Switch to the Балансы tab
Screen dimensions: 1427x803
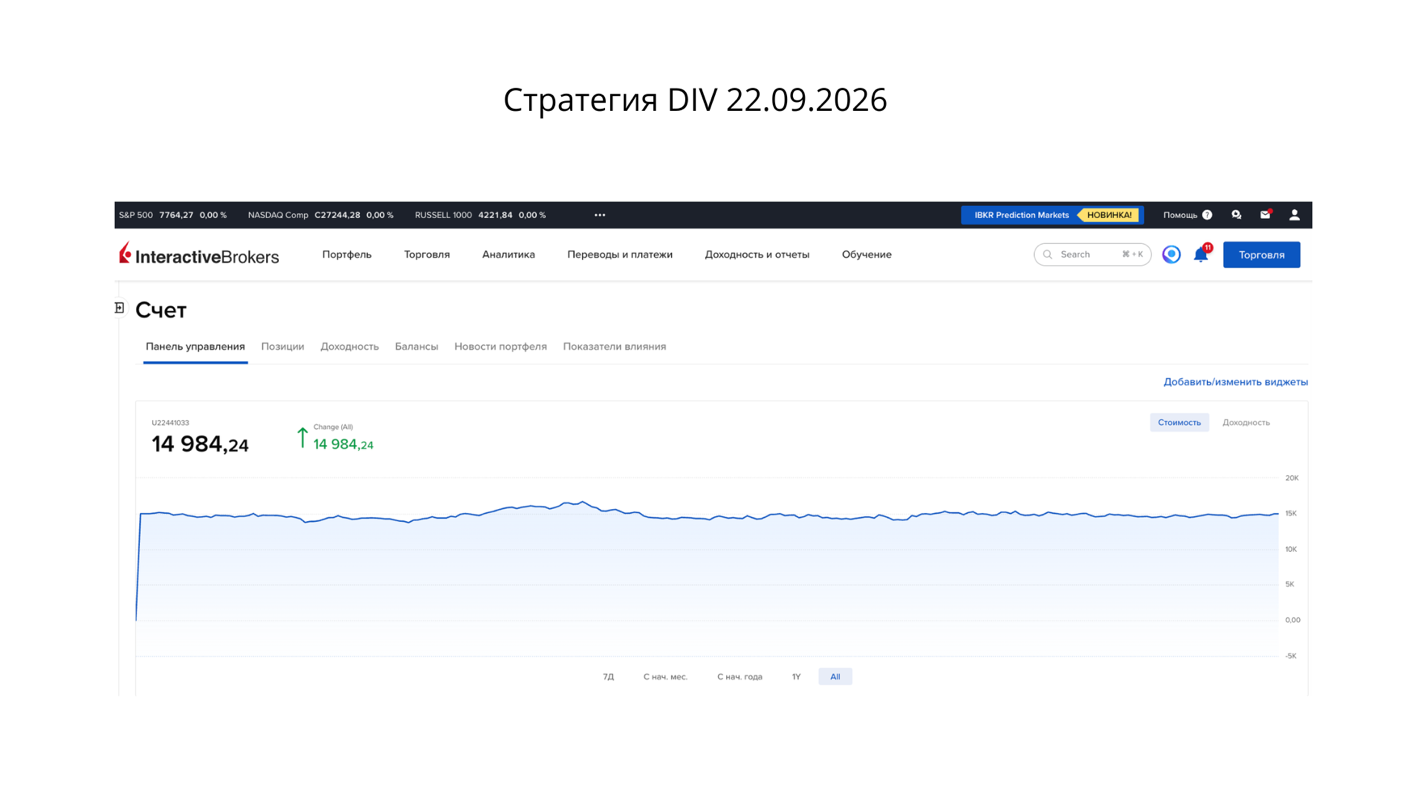pos(416,347)
